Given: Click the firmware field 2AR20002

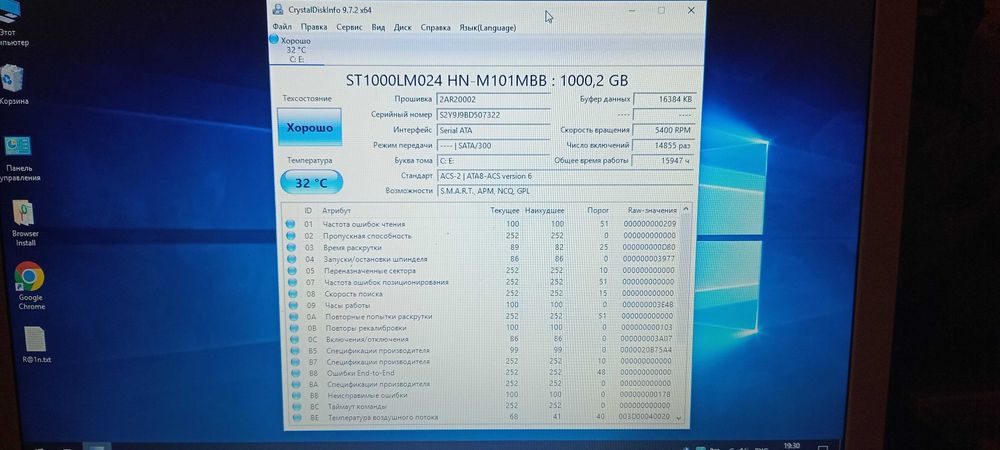Looking at the screenshot, I should tap(493, 99).
